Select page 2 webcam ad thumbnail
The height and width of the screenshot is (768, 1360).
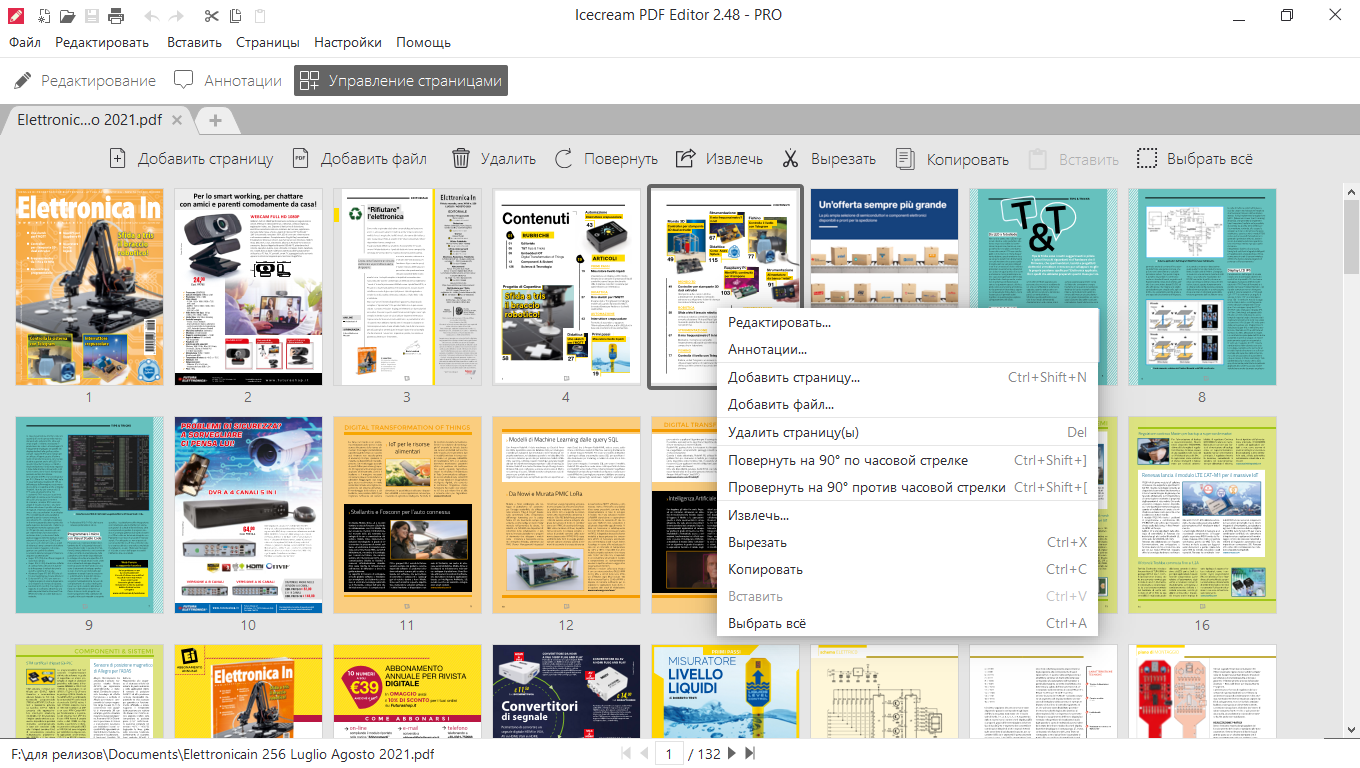tap(248, 287)
